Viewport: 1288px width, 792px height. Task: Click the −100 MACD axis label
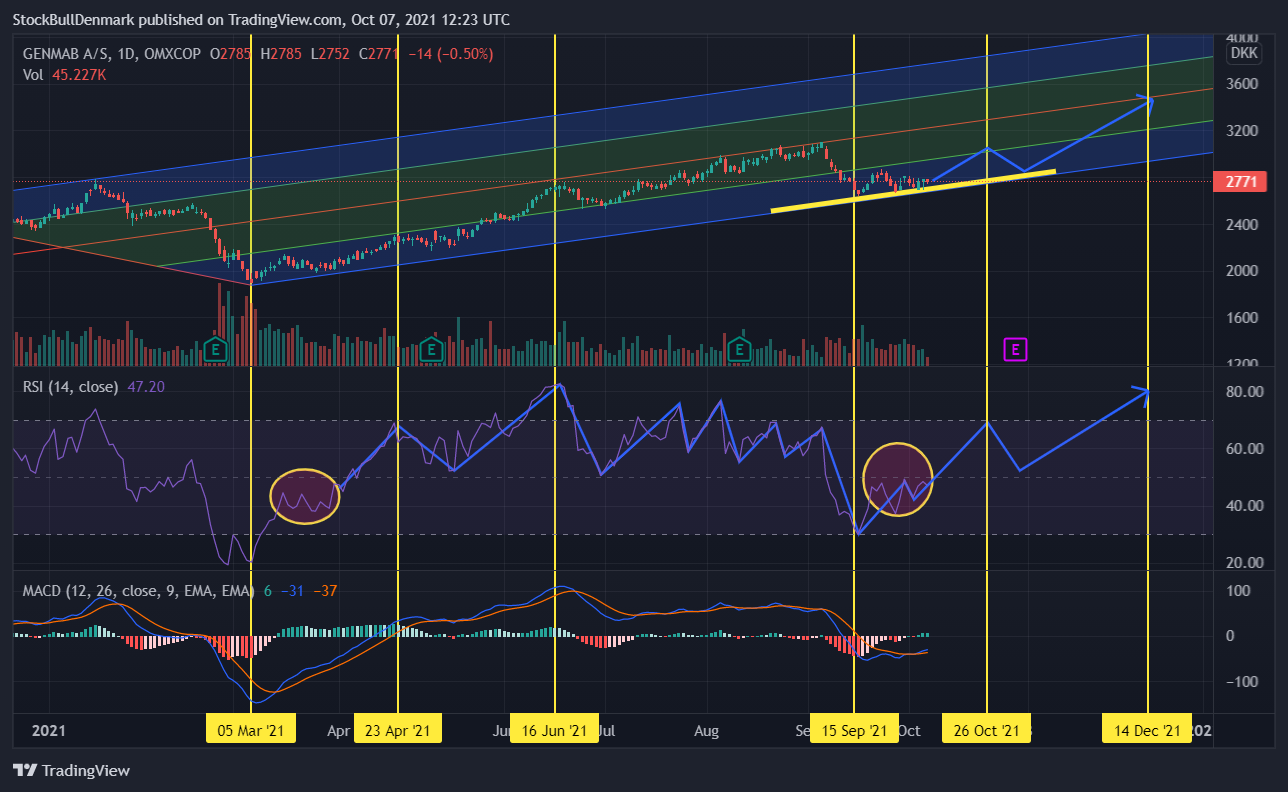[x=1244, y=682]
